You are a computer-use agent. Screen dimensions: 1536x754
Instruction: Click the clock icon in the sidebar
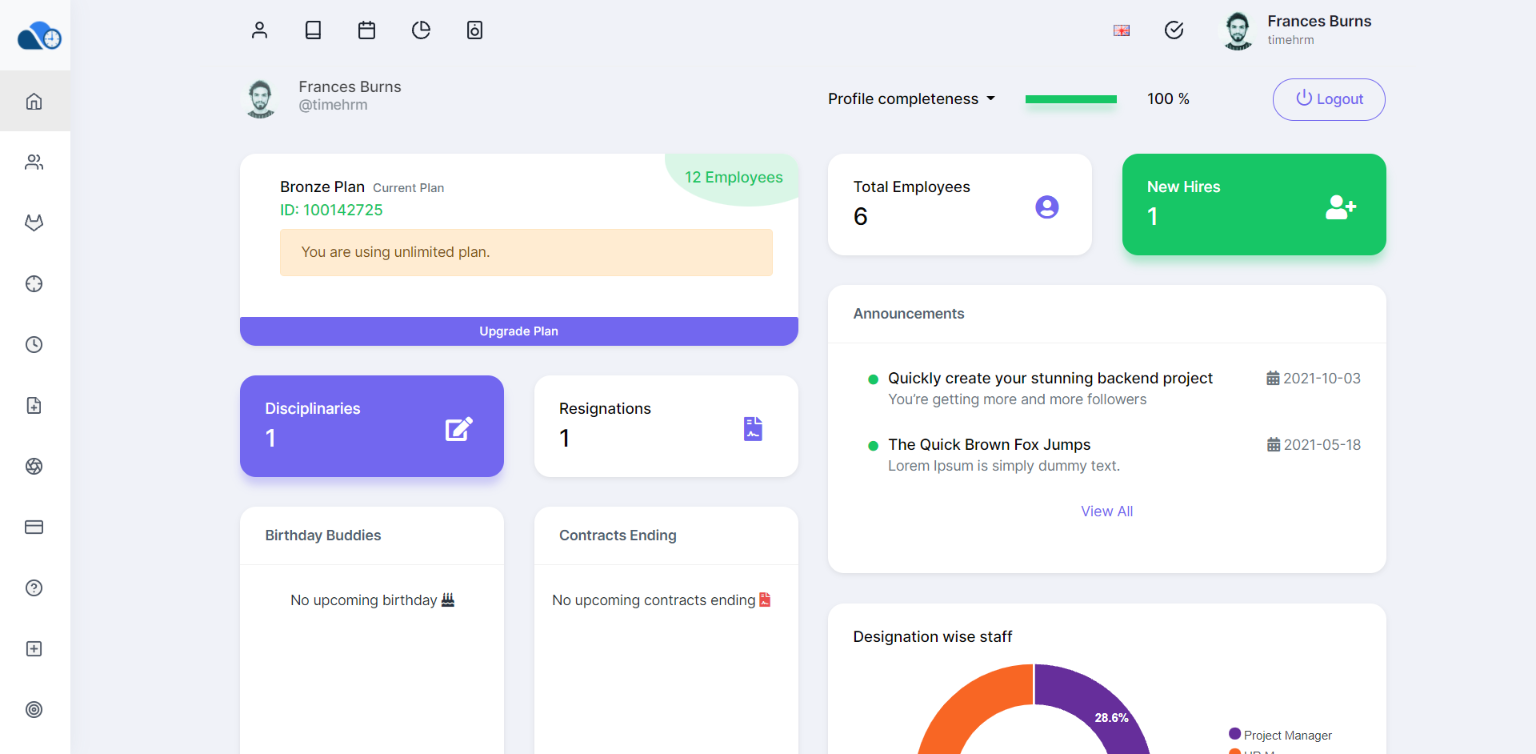34,345
